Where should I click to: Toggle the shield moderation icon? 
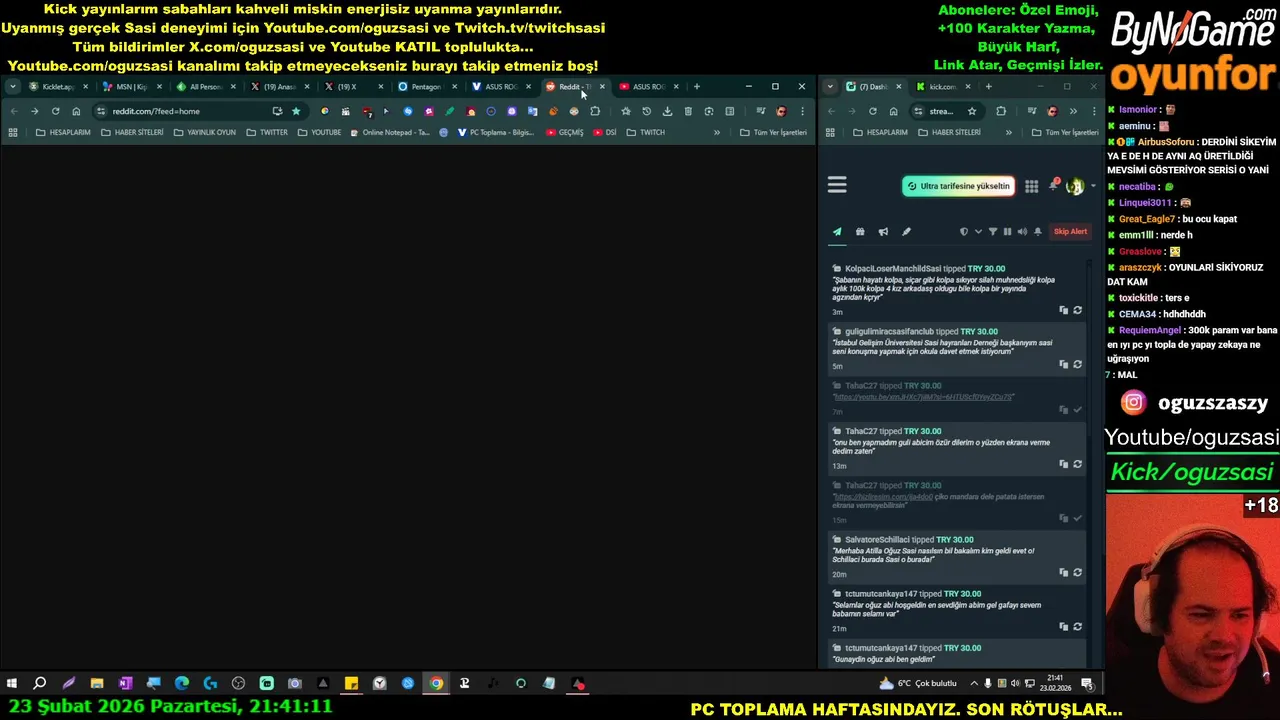pos(964,232)
